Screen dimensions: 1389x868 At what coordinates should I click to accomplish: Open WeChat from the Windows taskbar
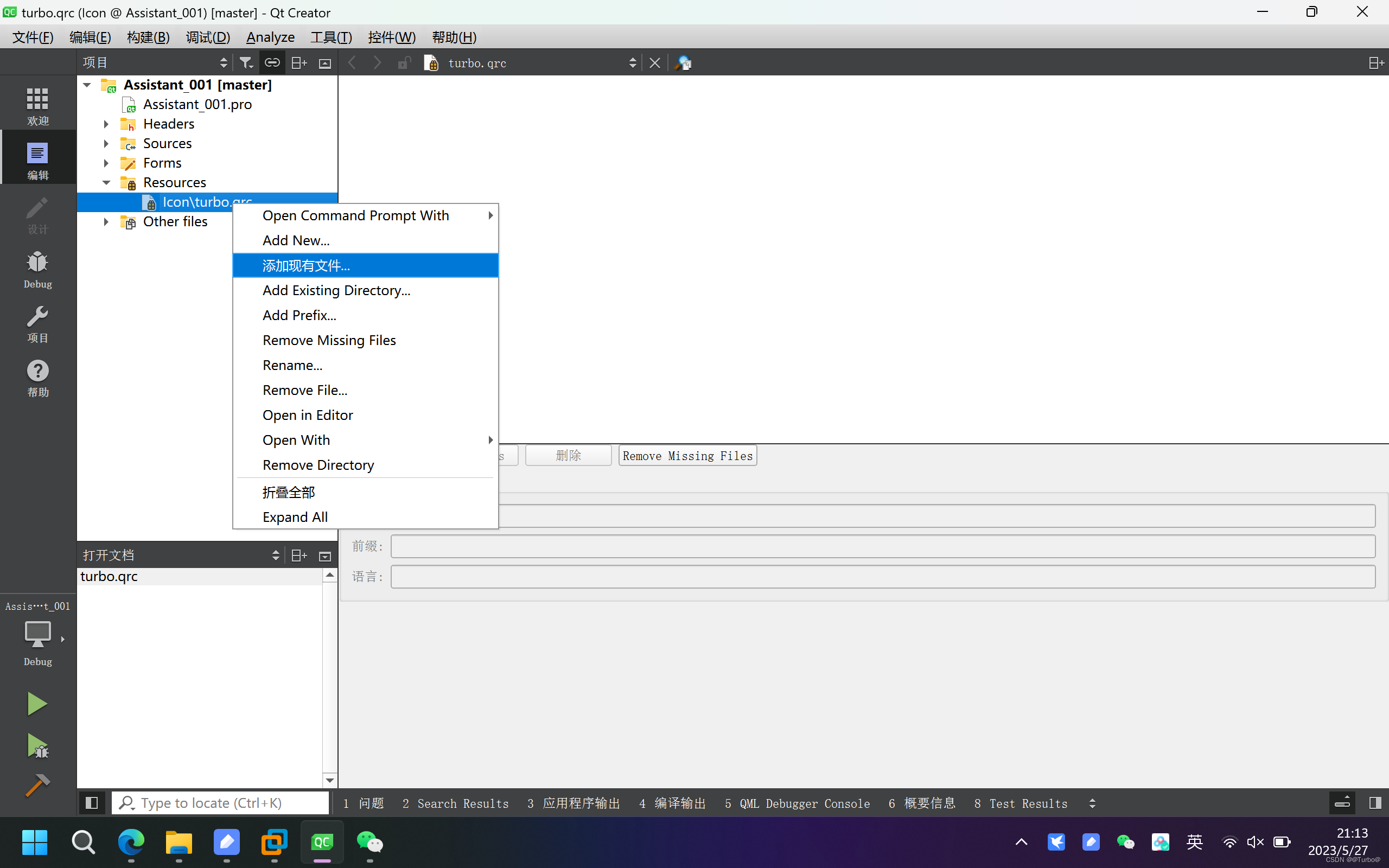click(369, 842)
